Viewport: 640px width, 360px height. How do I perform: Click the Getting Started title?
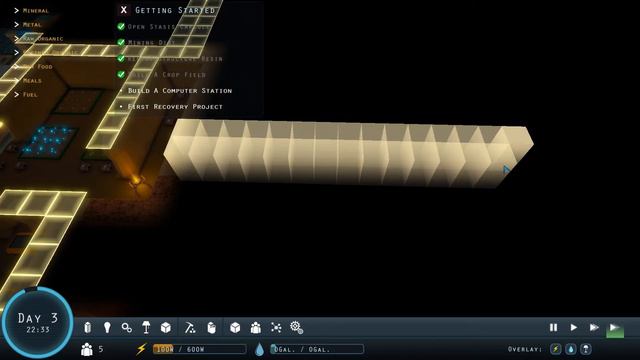coord(175,10)
